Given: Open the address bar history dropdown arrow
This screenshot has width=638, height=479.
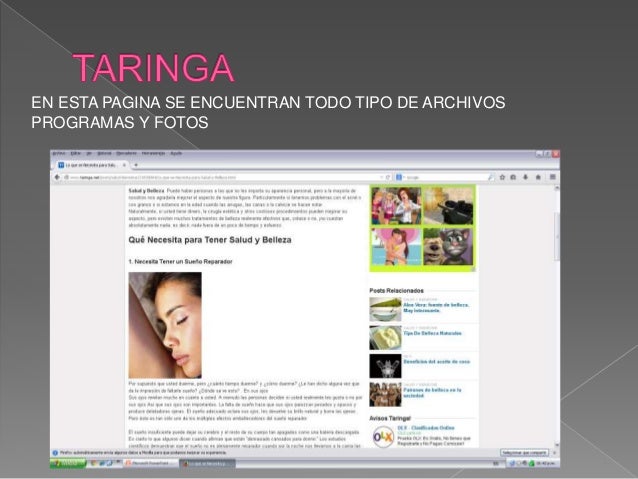Looking at the screenshot, I should click(381, 177).
